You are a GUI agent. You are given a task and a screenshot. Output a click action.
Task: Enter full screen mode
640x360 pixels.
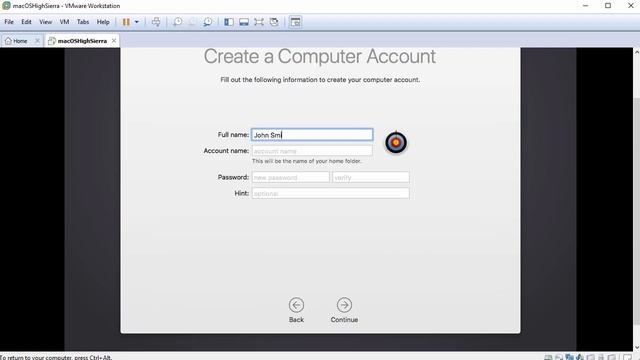(x=259, y=22)
